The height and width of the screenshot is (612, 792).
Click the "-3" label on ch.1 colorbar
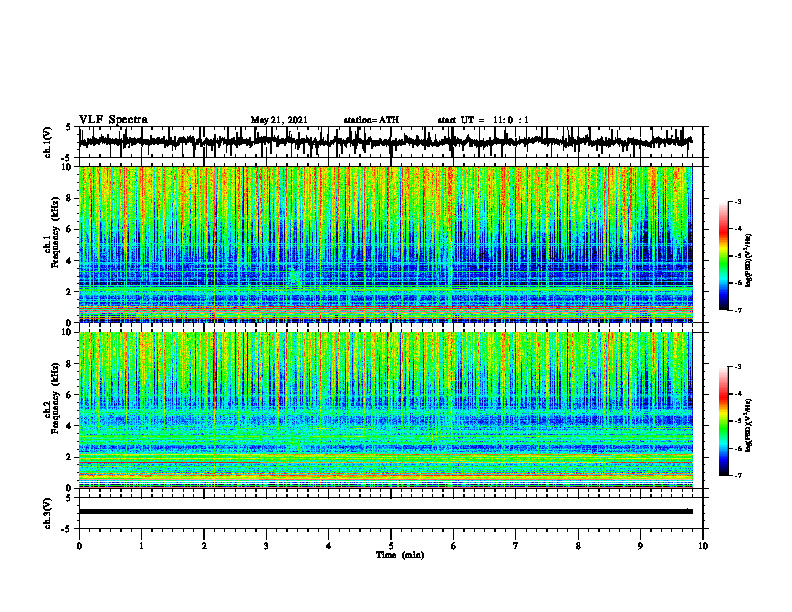[738, 202]
